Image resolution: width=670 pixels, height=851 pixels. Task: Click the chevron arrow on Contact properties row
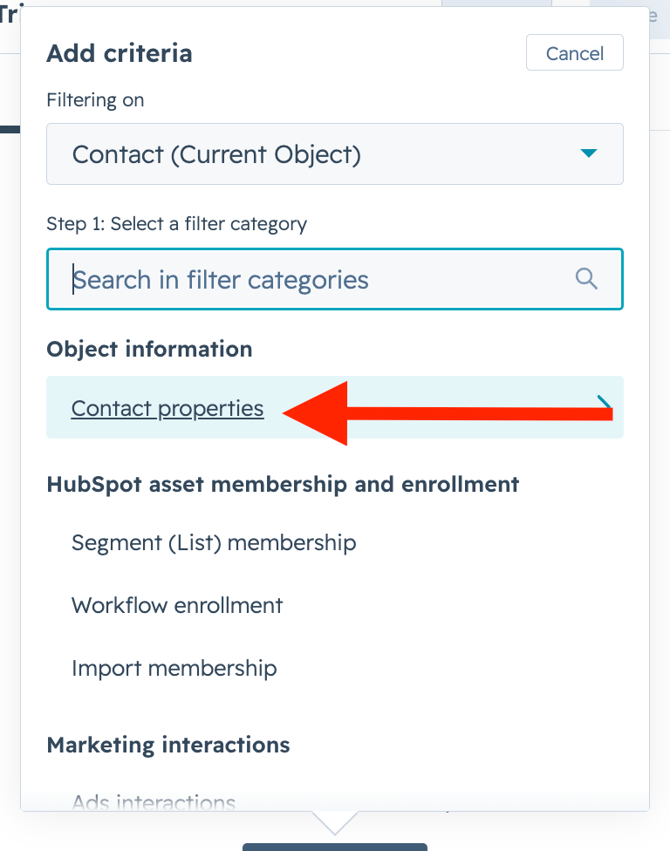point(604,404)
